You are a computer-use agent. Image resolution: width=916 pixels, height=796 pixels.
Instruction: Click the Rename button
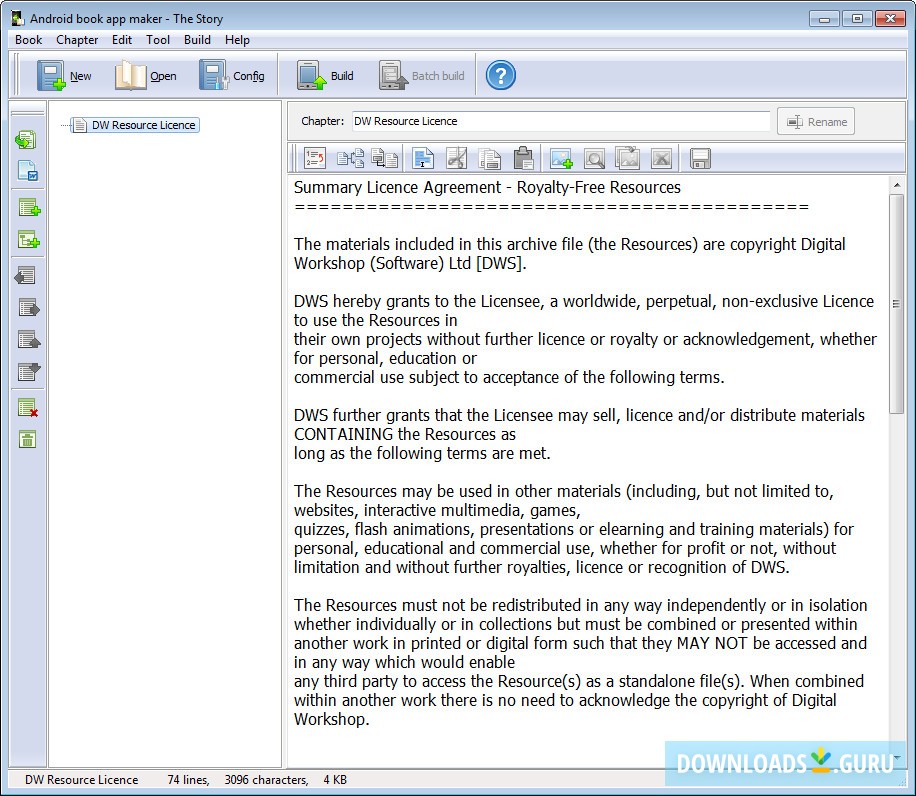(x=816, y=121)
